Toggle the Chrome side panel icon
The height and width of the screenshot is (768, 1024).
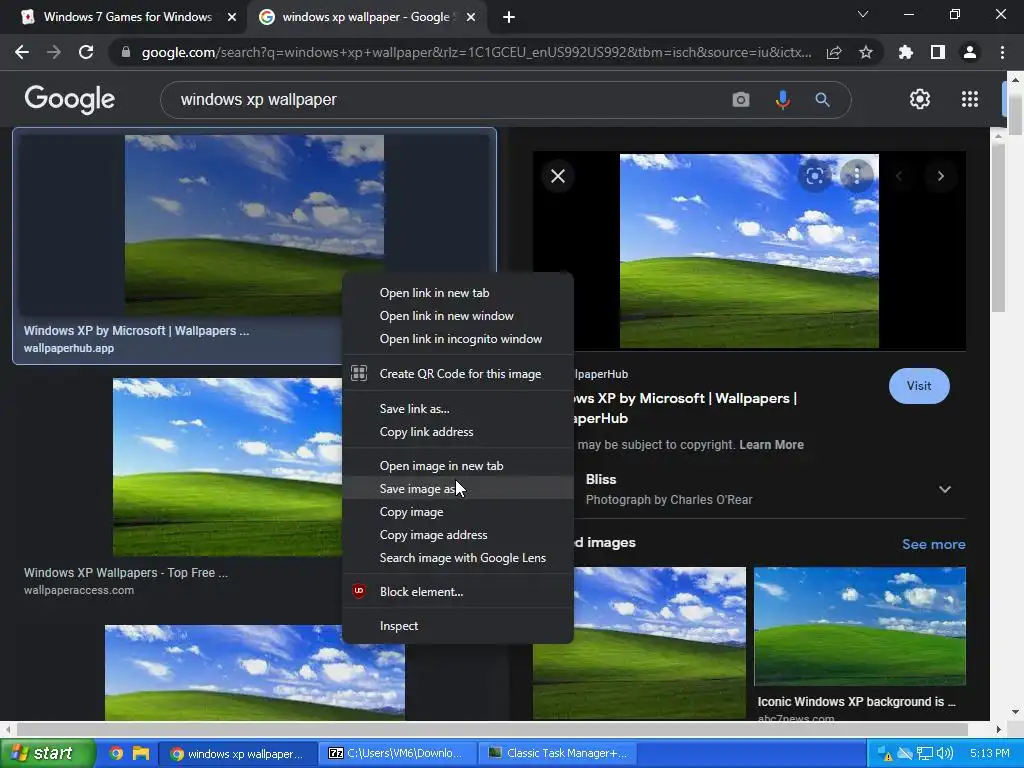point(938,52)
